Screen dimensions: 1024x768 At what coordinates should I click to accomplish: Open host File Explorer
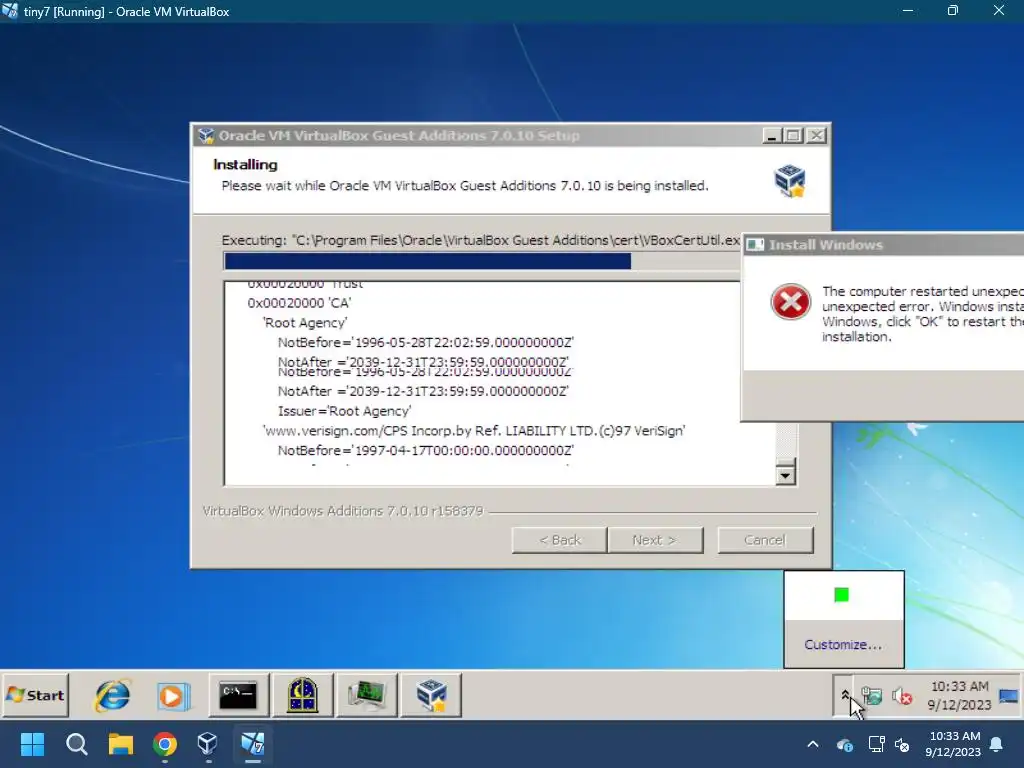tap(121, 744)
